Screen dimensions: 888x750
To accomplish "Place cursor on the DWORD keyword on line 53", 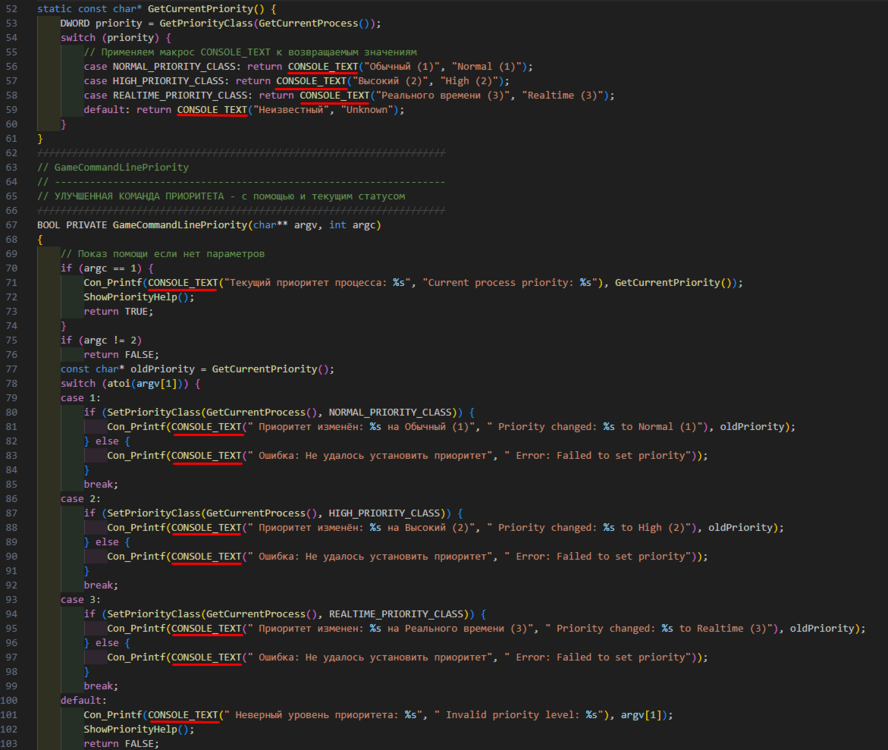I will pyautogui.click(x=75, y=22).
